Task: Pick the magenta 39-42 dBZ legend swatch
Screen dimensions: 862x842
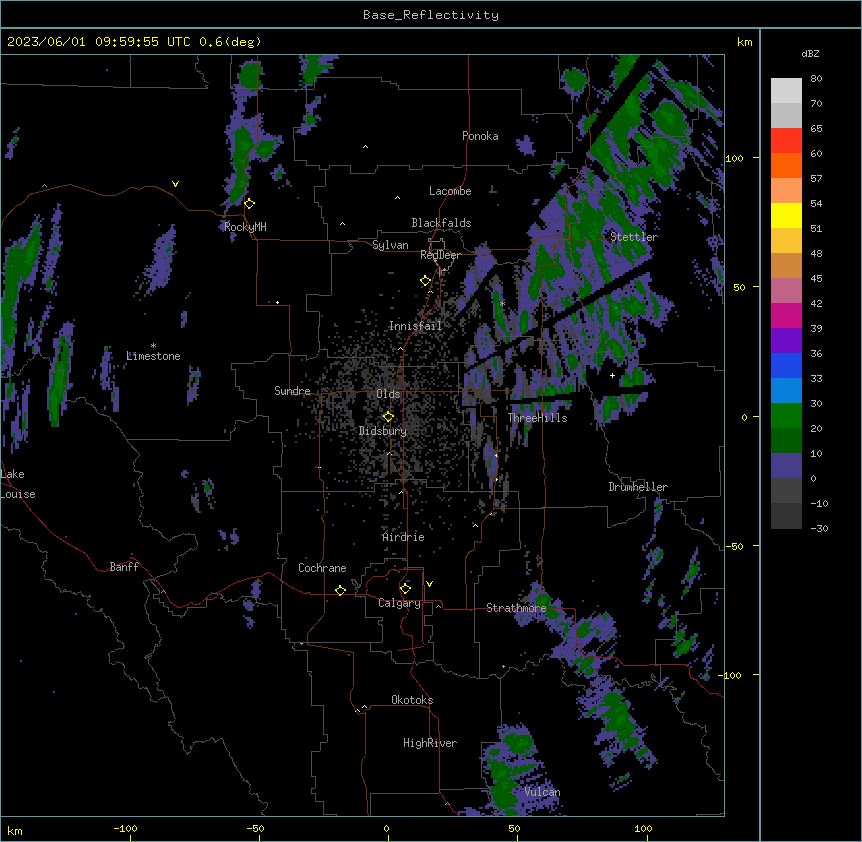Action: pos(786,315)
